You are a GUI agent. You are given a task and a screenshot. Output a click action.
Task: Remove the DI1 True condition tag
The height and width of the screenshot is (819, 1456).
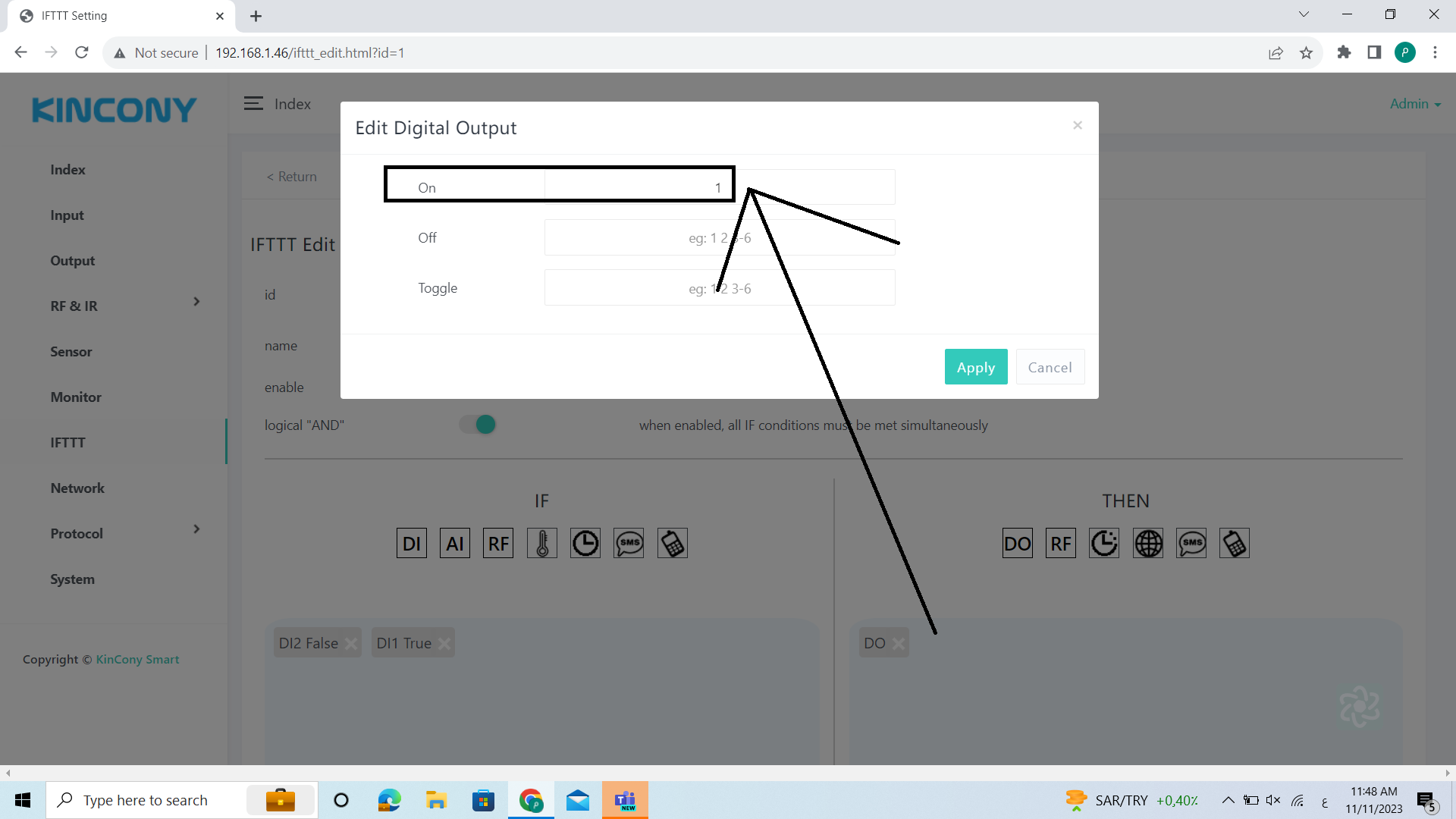(444, 644)
